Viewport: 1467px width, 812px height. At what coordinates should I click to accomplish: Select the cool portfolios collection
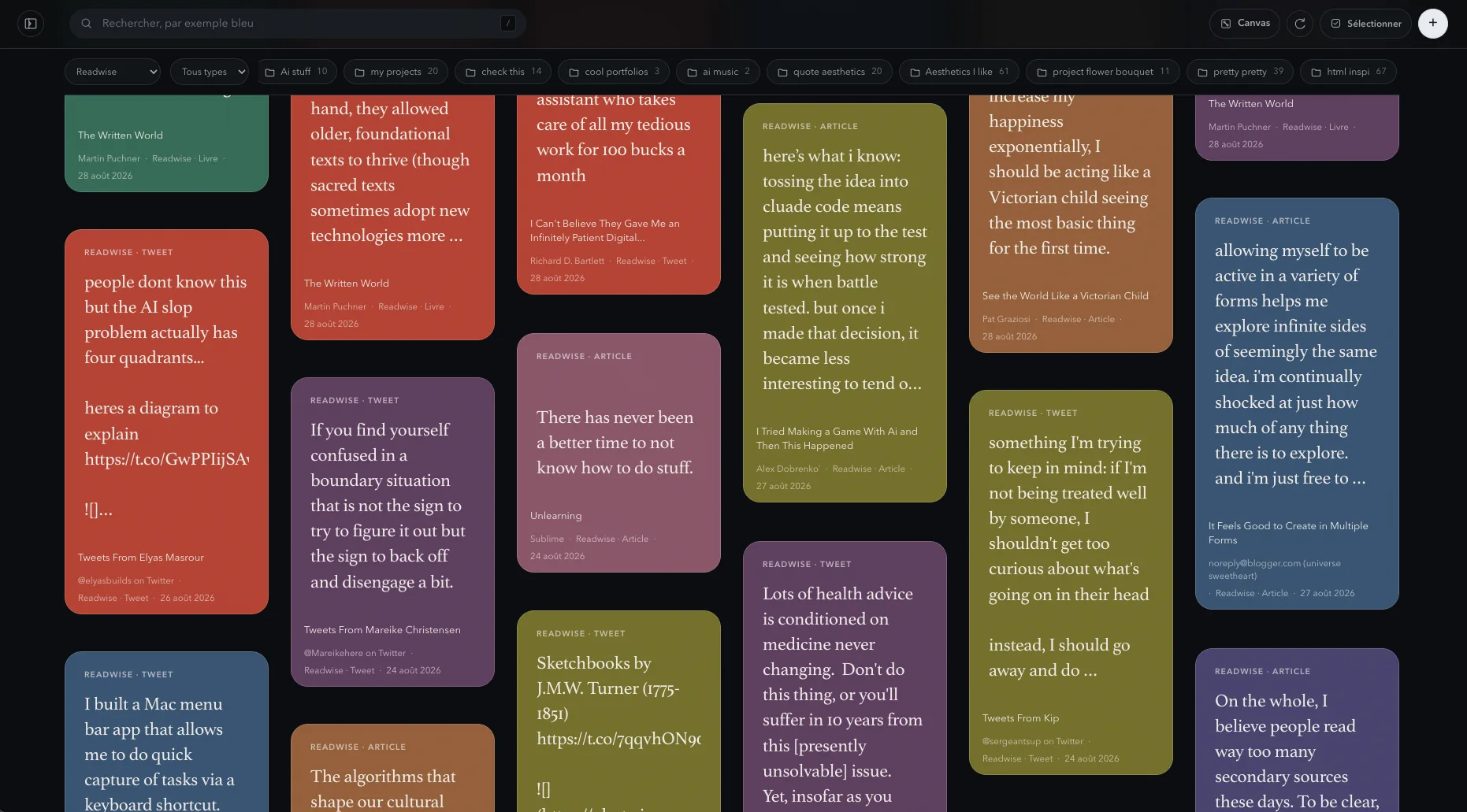click(x=615, y=72)
